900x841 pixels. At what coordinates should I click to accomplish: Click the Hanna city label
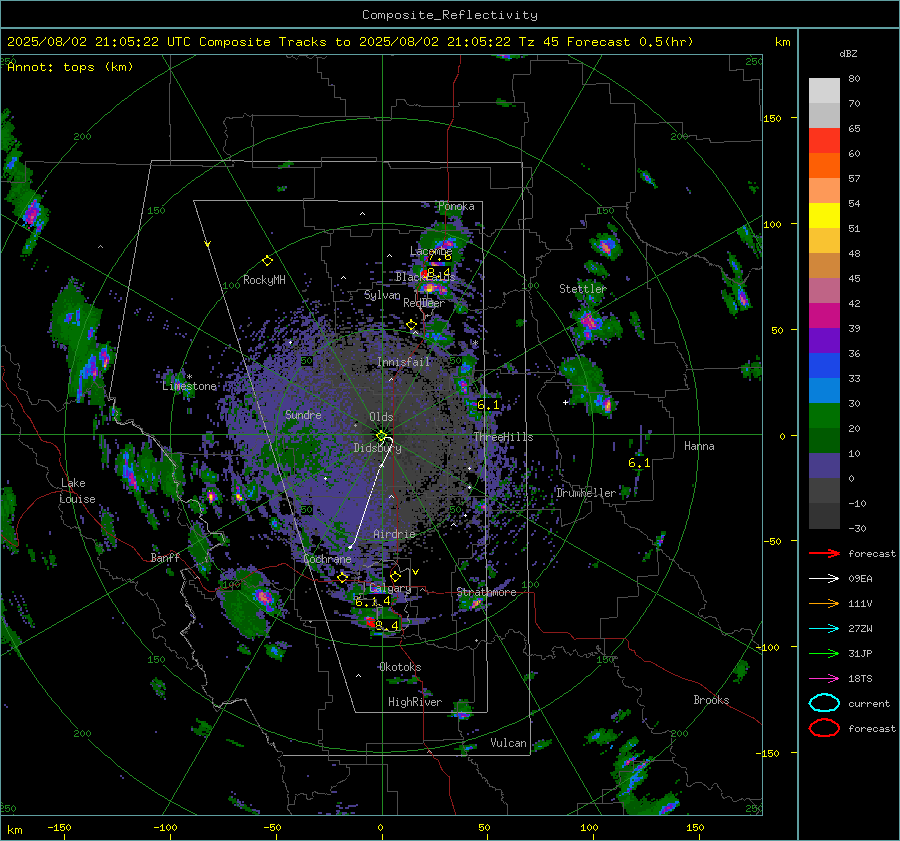point(699,446)
